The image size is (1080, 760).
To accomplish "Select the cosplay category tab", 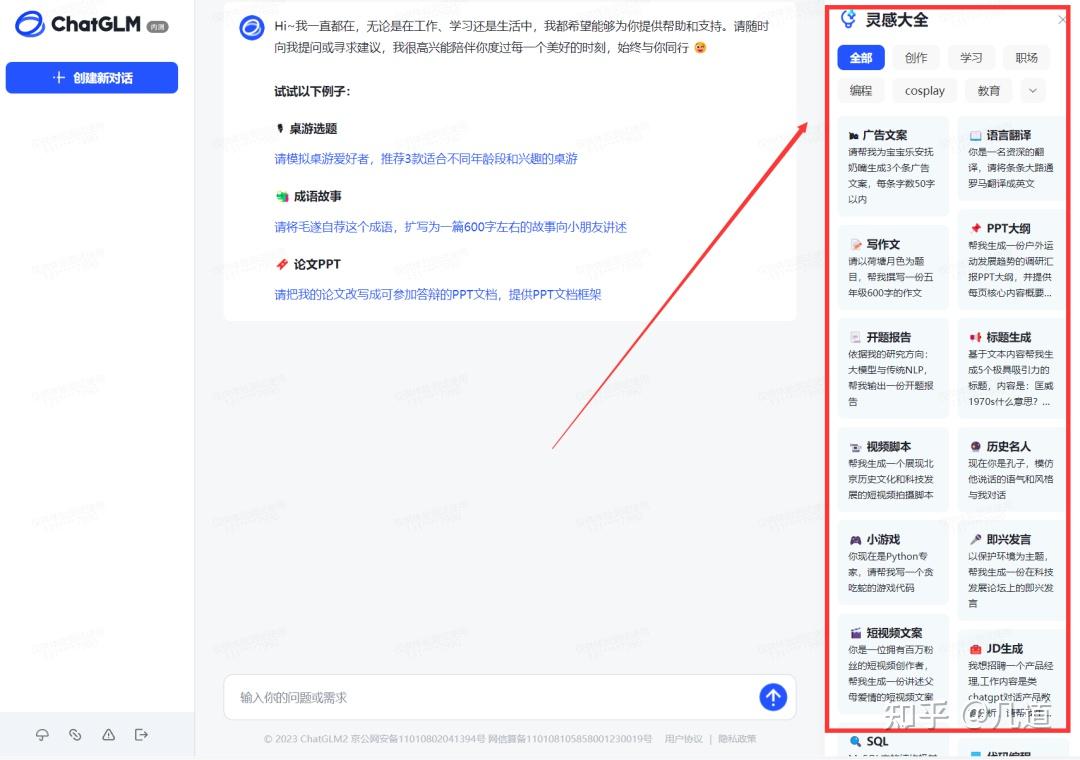I will [924, 90].
